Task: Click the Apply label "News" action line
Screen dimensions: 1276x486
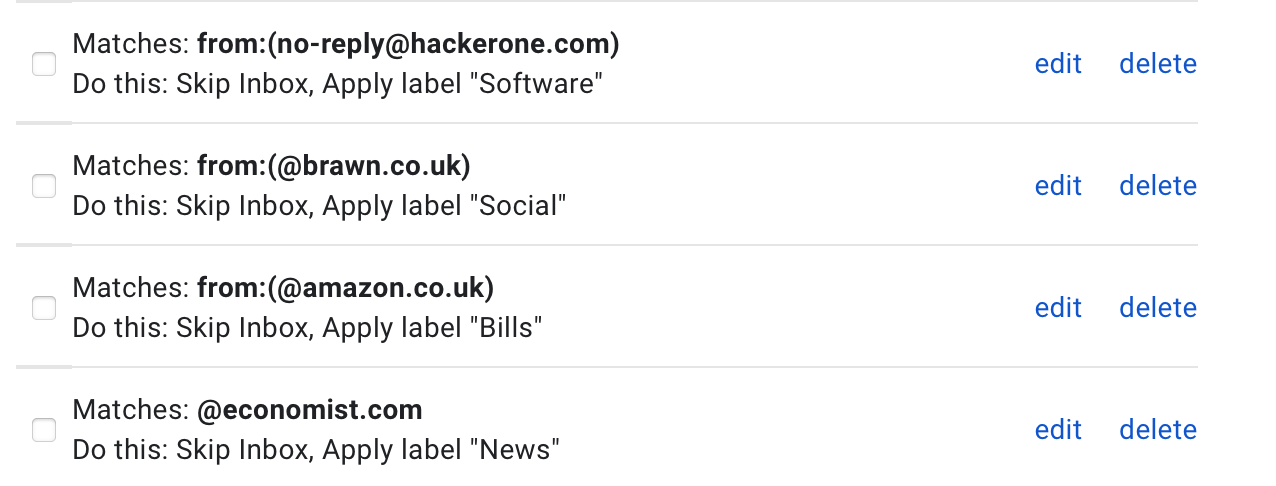Action: [x=316, y=449]
